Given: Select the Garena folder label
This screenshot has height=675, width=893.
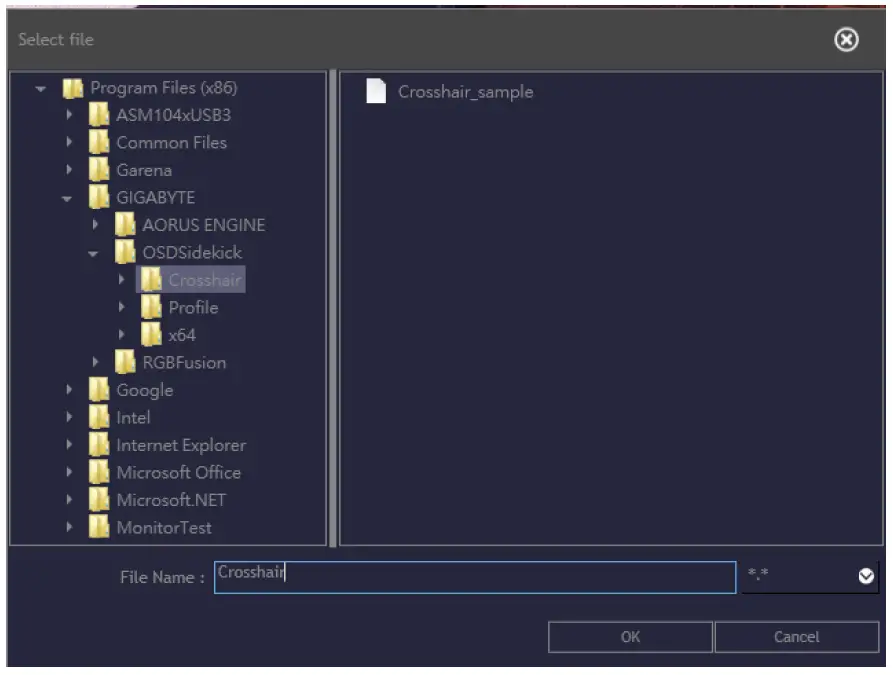Looking at the screenshot, I should [144, 170].
